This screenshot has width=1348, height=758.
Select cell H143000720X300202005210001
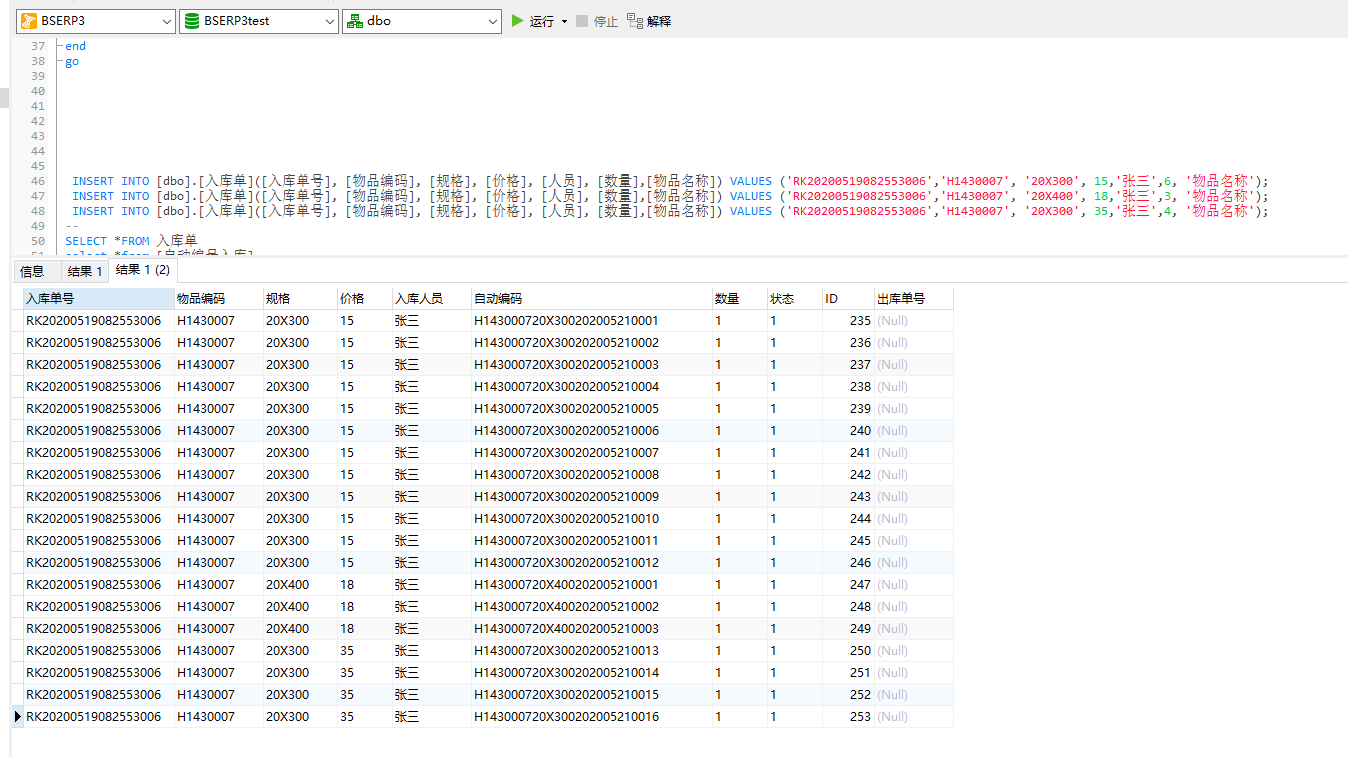tap(591, 320)
